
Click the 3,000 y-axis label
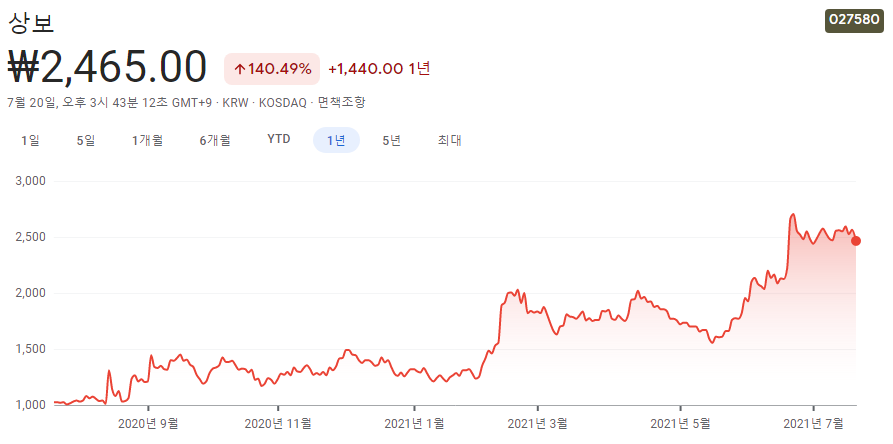tap(32, 182)
